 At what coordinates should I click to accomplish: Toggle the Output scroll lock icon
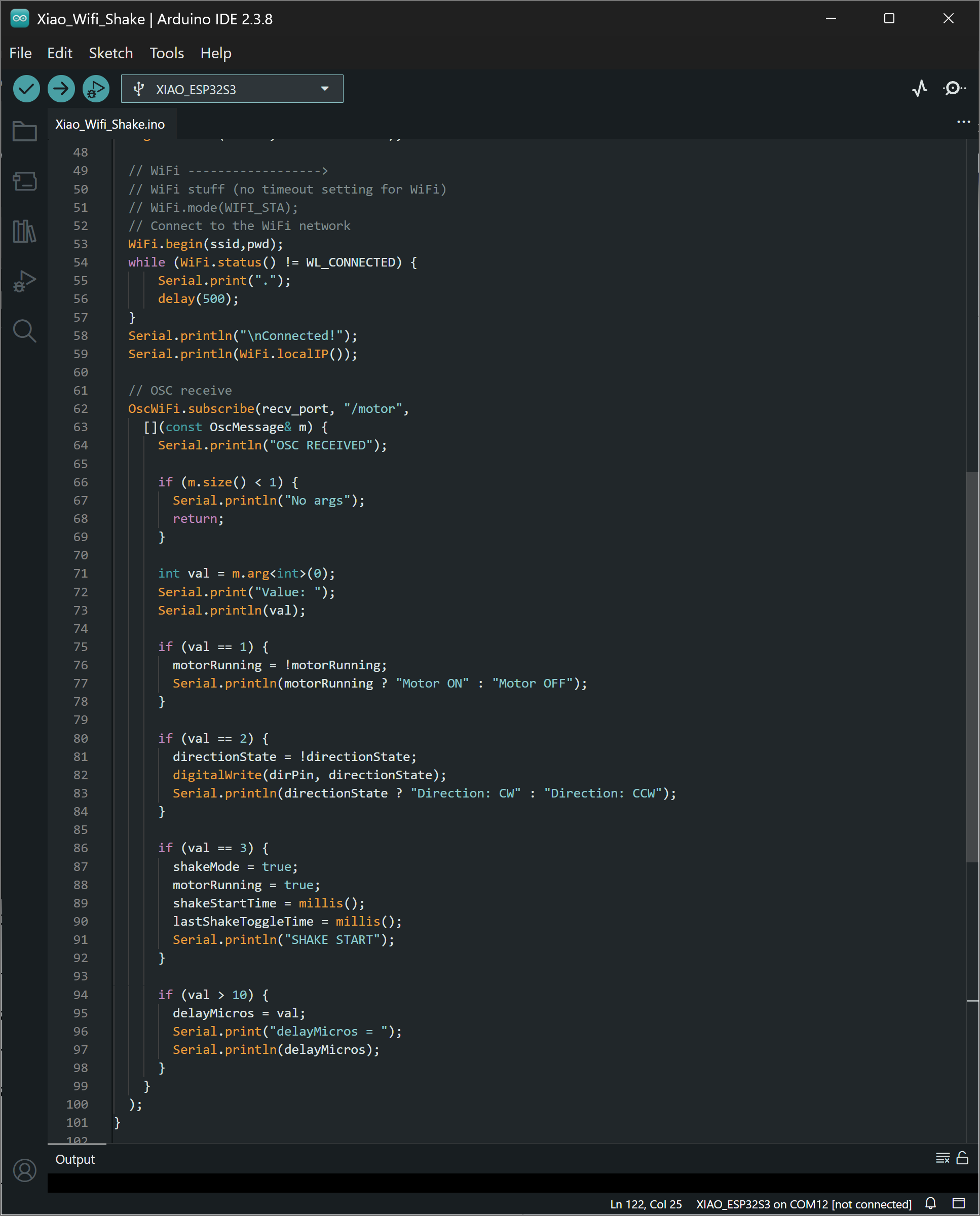pyautogui.click(x=962, y=1158)
